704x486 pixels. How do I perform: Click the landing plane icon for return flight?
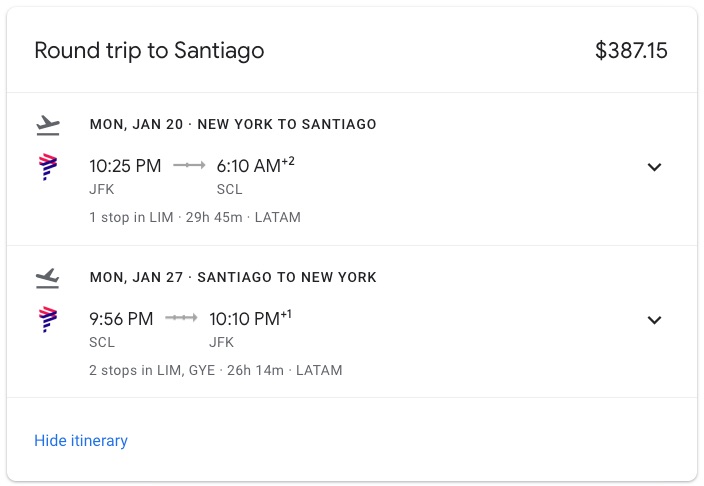pyautogui.click(x=47, y=277)
